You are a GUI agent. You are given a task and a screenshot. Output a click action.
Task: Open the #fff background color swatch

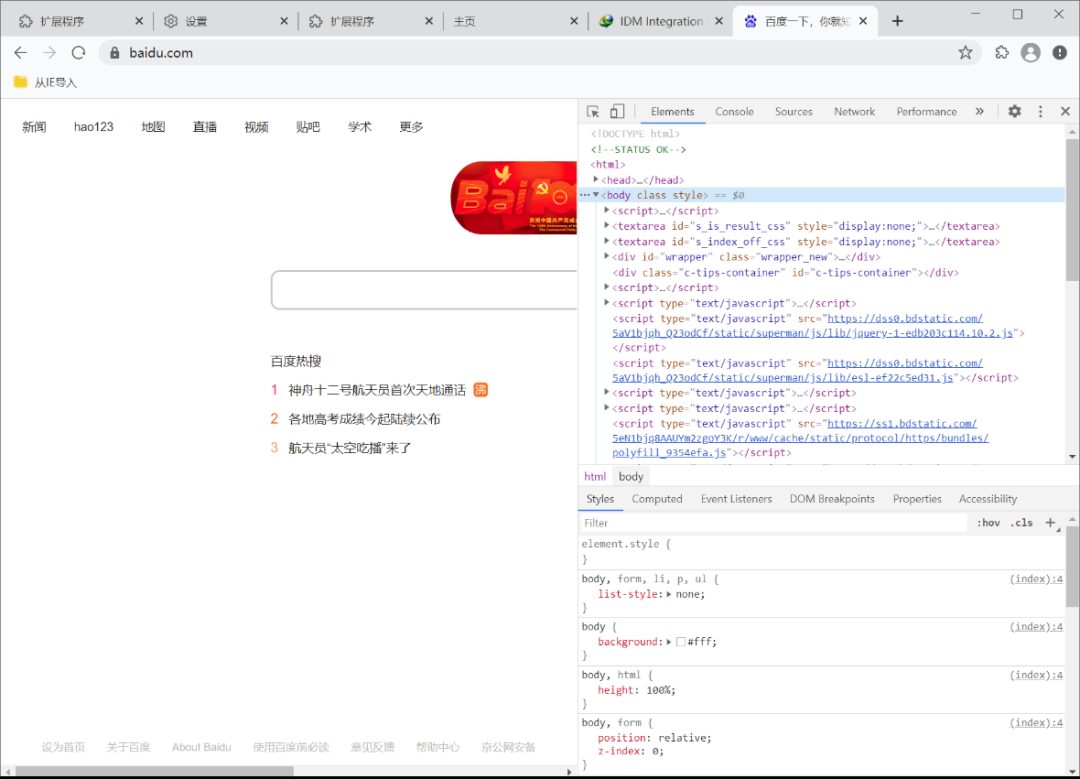pyautogui.click(x=681, y=641)
